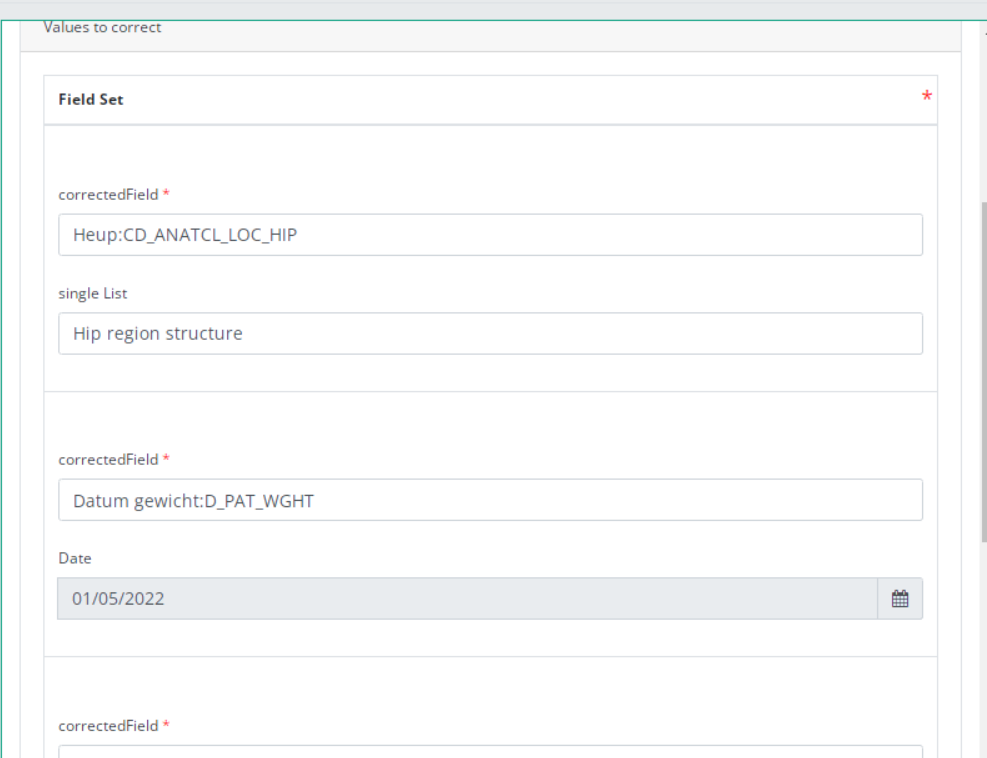Viewport: 987px width, 758px height.
Task: Focus the partially visible bottom correctedField input
Action: [x=490, y=751]
